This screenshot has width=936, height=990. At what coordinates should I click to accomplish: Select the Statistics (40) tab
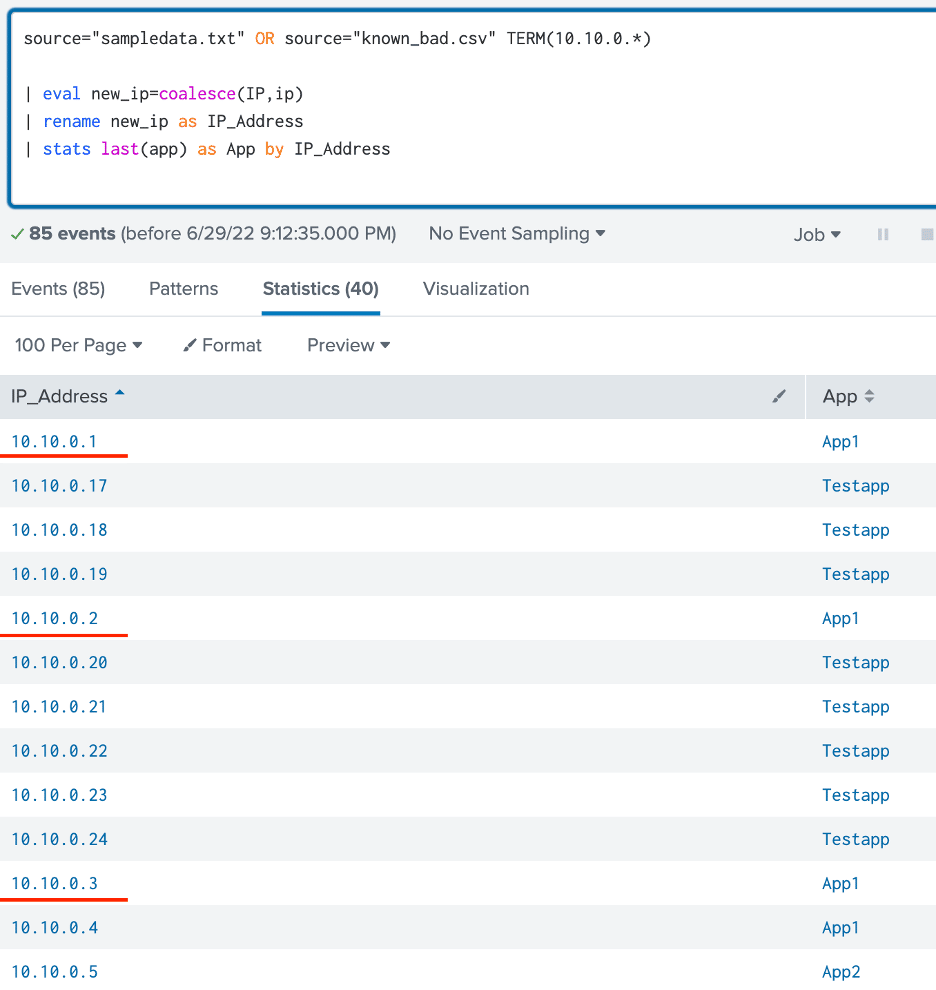coord(320,289)
